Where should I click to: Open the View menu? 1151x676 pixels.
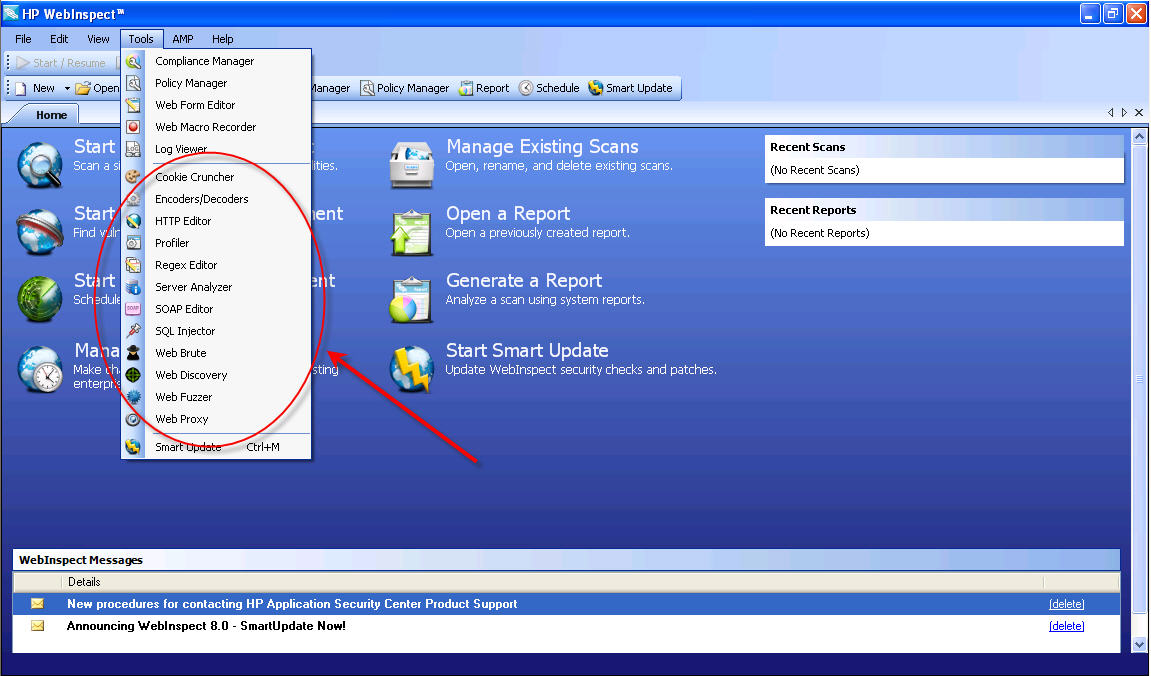(x=98, y=39)
